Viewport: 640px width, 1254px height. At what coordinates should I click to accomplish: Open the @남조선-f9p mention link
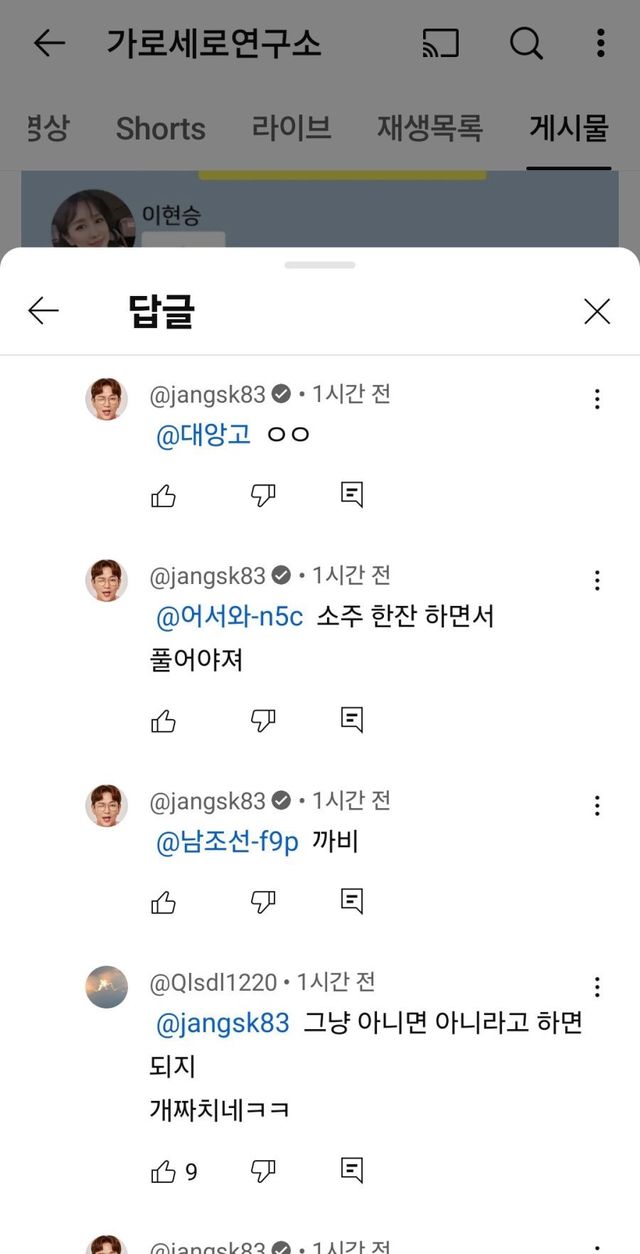227,843
